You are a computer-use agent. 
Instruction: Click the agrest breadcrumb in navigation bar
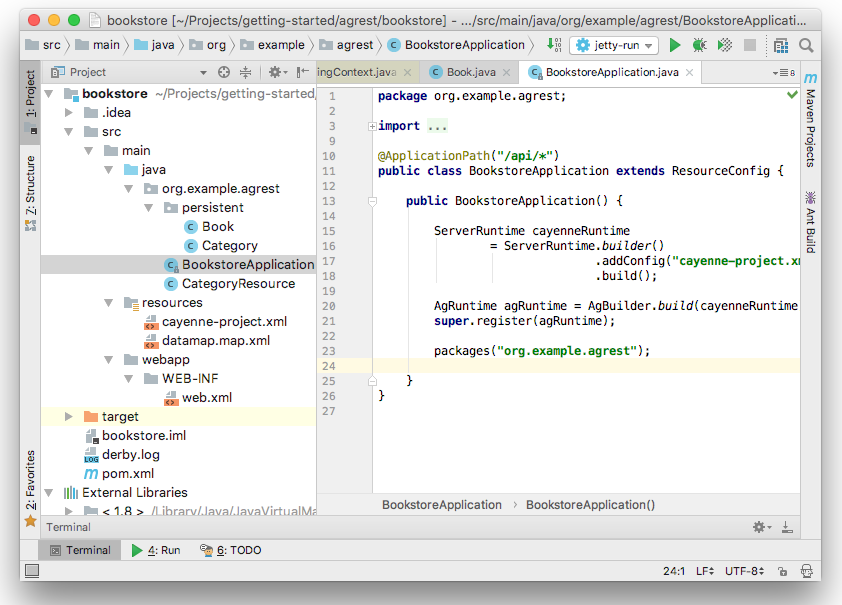(346, 45)
